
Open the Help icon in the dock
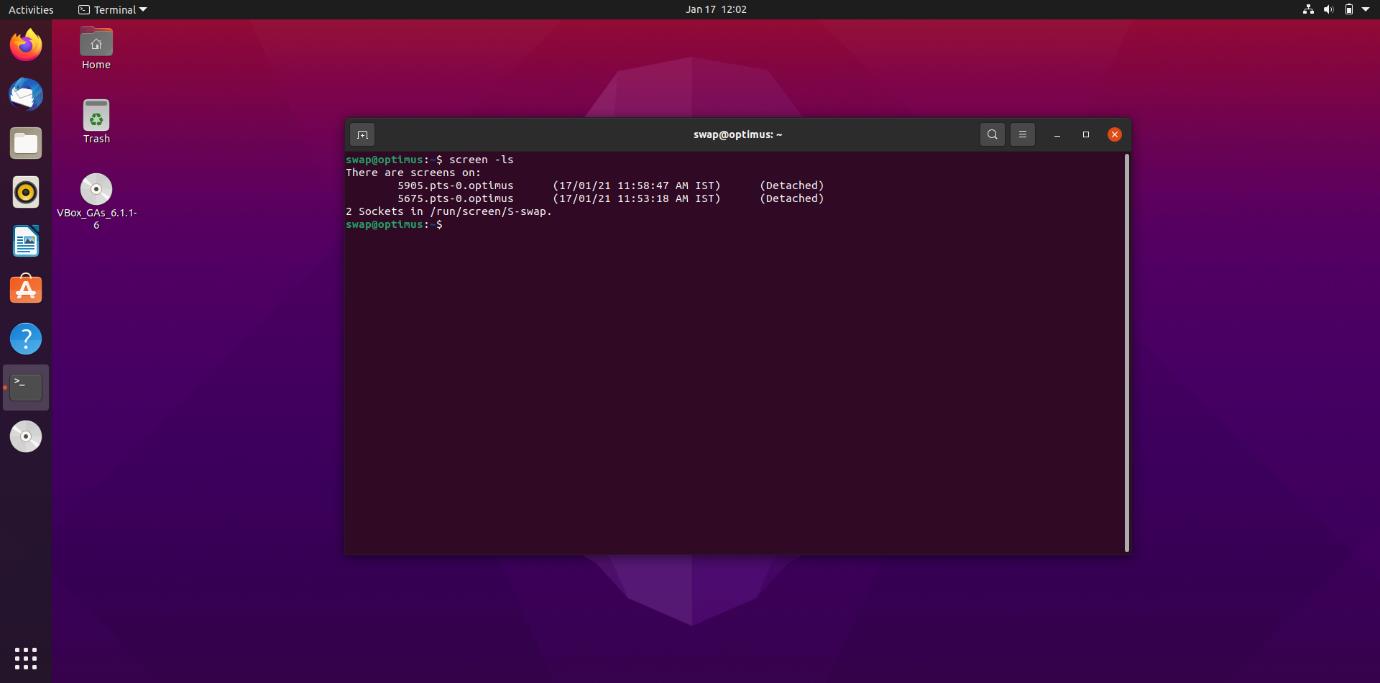26,339
